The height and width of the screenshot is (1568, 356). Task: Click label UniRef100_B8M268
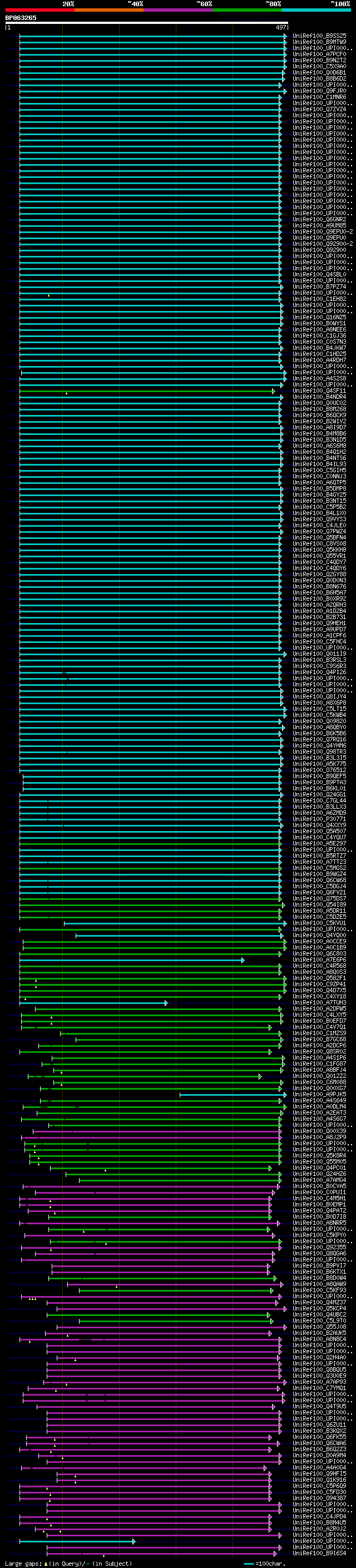click(319, 409)
